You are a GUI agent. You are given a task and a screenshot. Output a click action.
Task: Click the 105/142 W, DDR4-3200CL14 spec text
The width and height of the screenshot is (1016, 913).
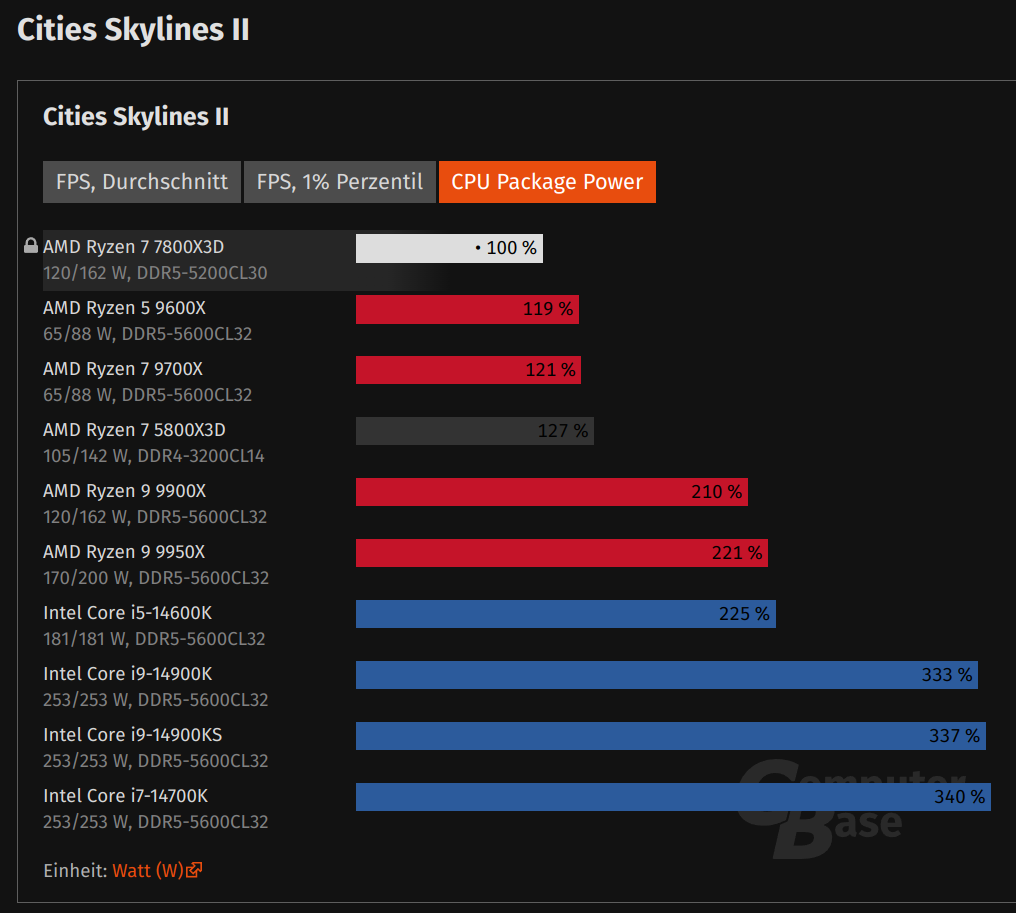point(154,456)
